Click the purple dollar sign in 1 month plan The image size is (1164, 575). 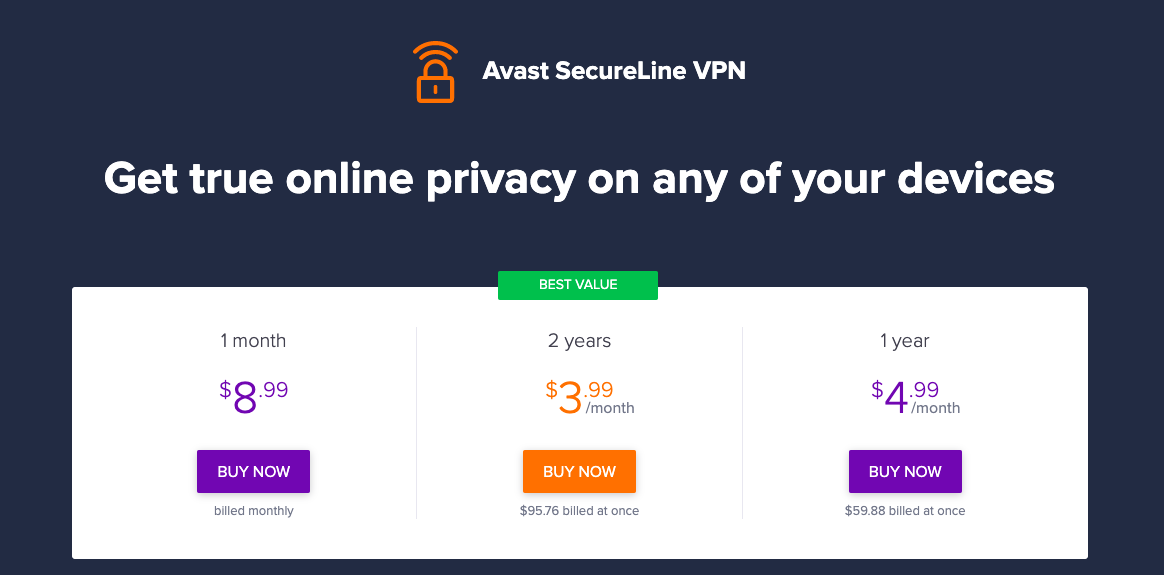pyautogui.click(x=225, y=389)
